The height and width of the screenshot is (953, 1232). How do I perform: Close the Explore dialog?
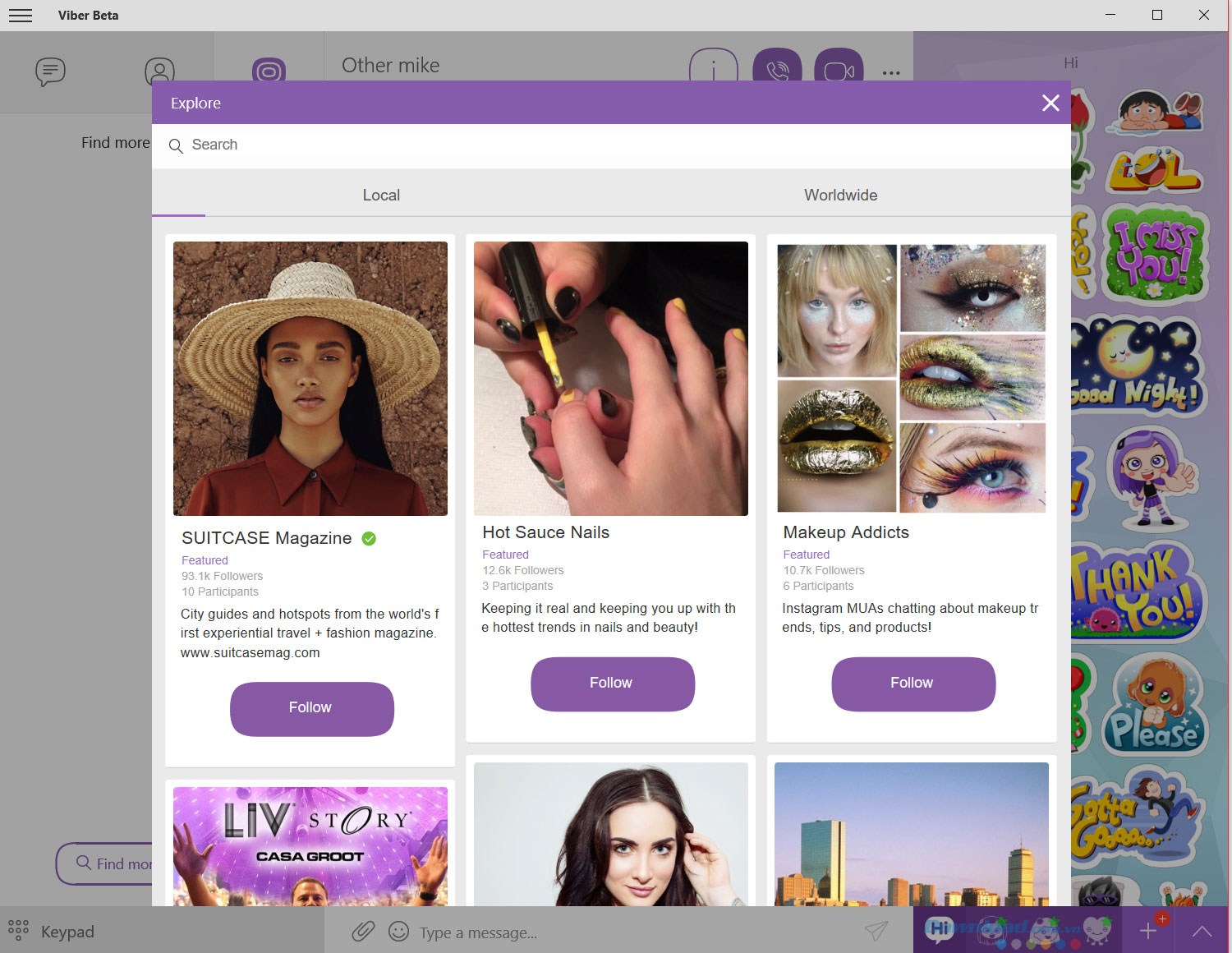point(1050,103)
